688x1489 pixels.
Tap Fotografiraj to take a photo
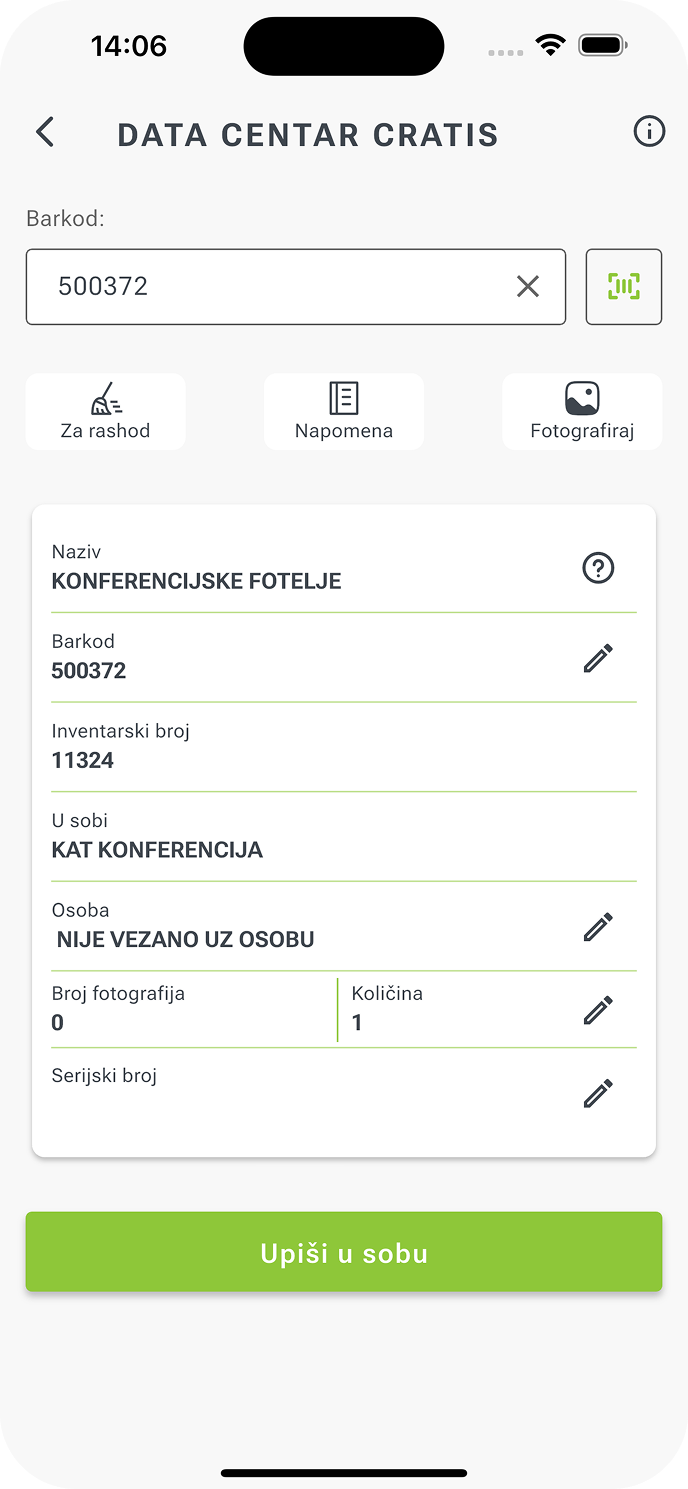(x=582, y=411)
